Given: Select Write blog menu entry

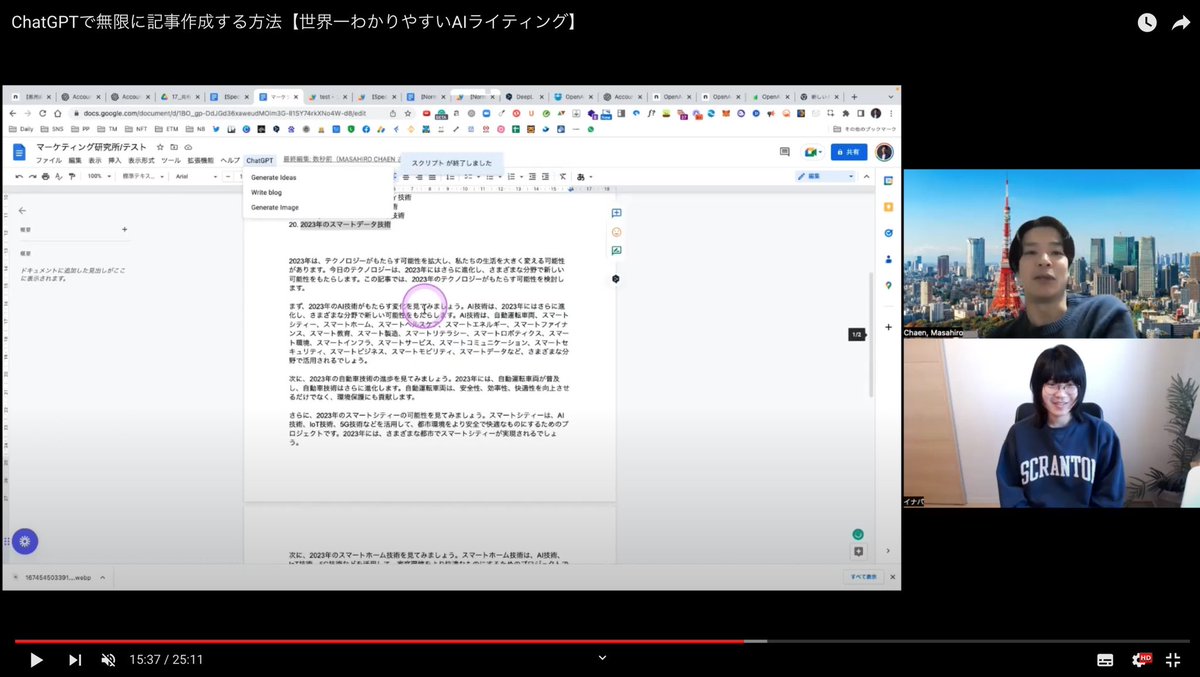Looking at the screenshot, I should [x=266, y=192].
